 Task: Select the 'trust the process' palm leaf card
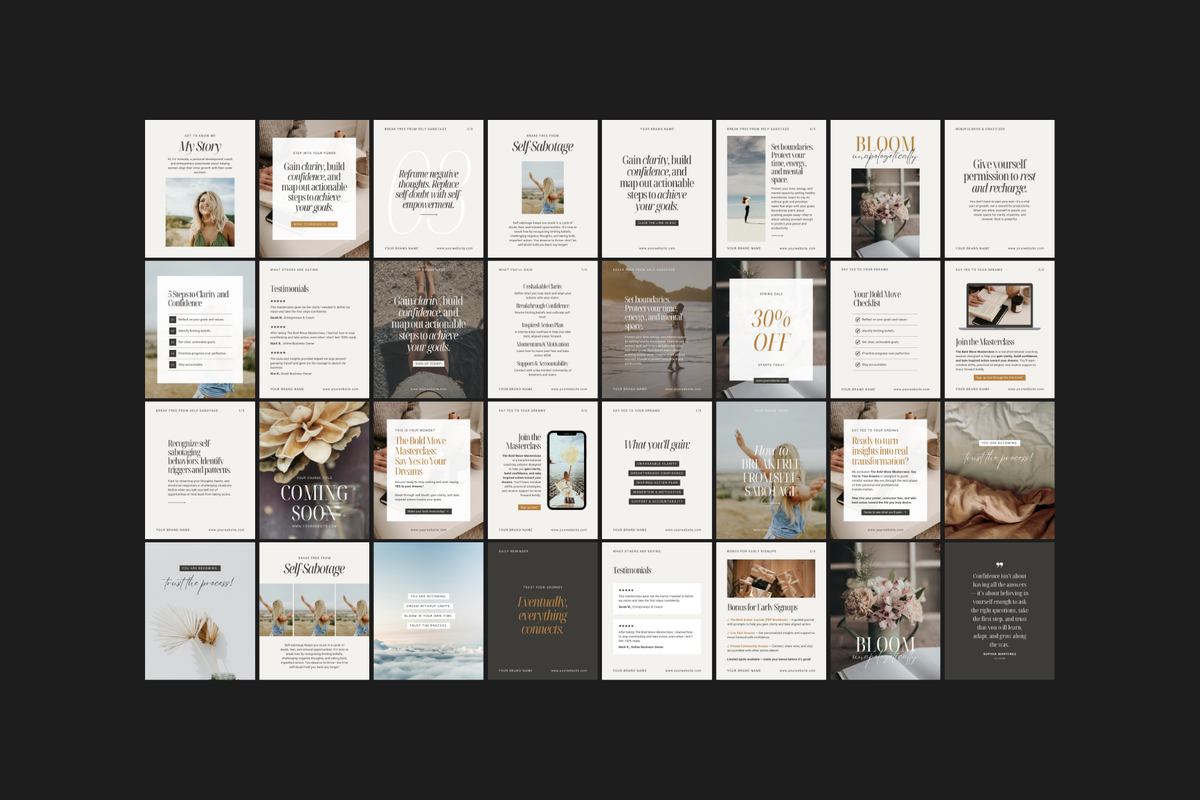[x=200, y=612]
